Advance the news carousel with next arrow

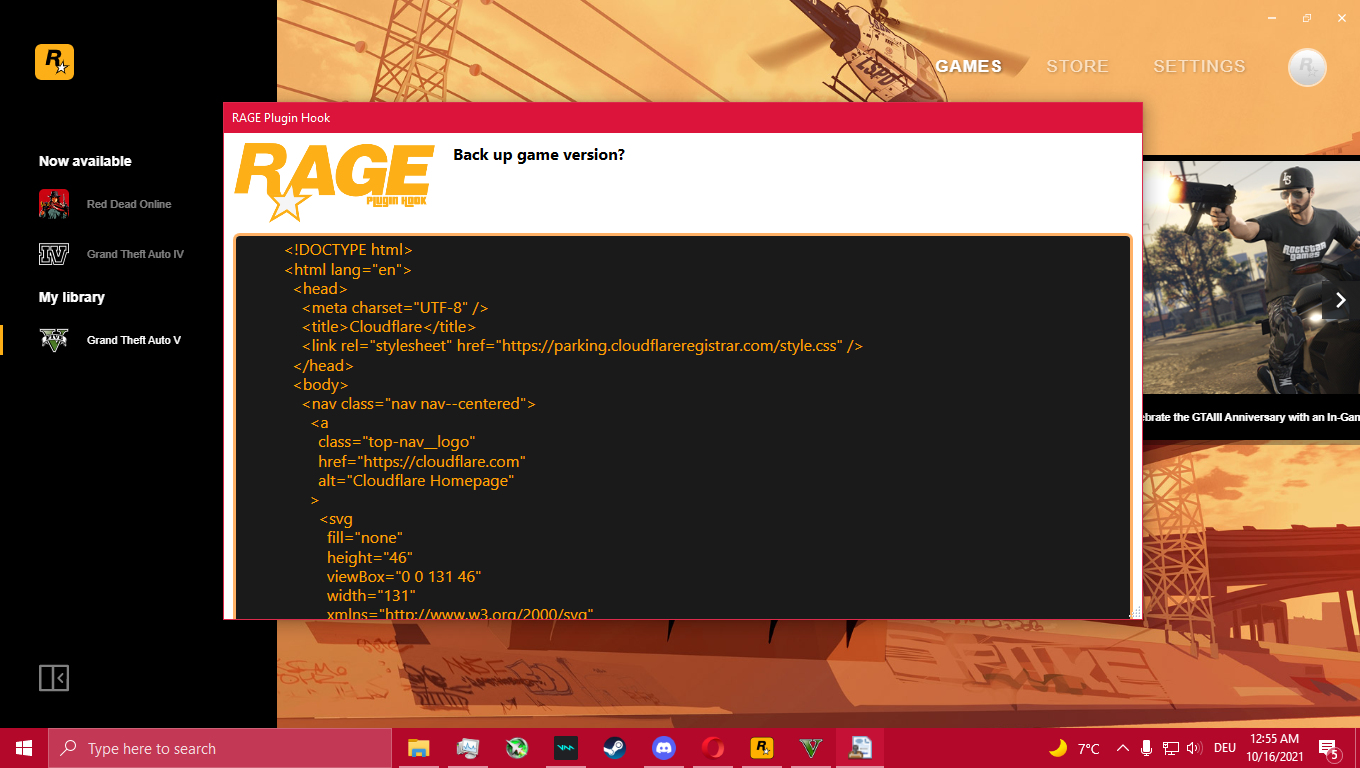(1341, 301)
